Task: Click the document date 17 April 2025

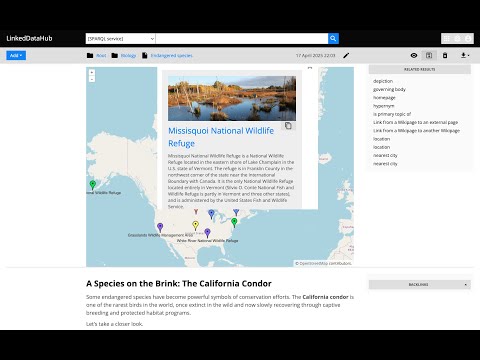Action: click(315, 56)
